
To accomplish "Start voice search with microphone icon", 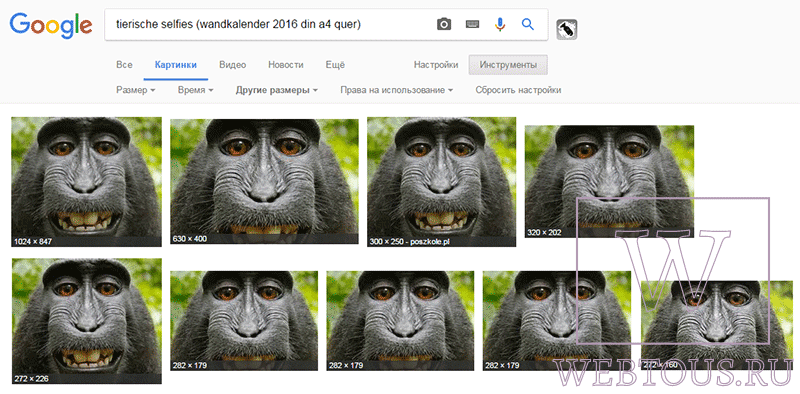I will tap(501, 24).
